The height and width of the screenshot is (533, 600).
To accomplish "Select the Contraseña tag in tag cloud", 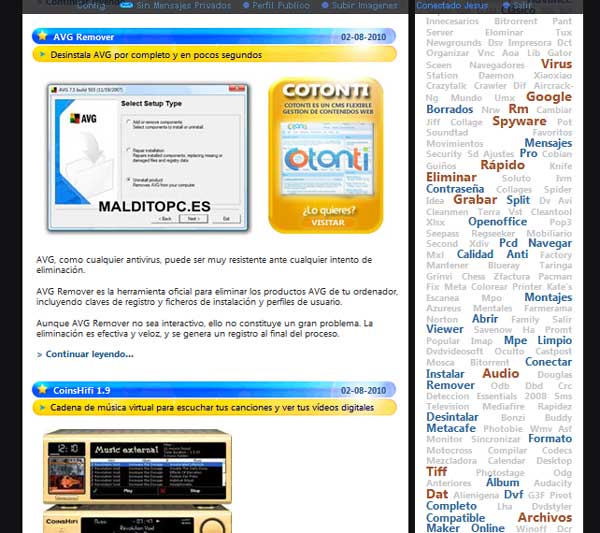I will pyautogui.click(x=454, y=188).
